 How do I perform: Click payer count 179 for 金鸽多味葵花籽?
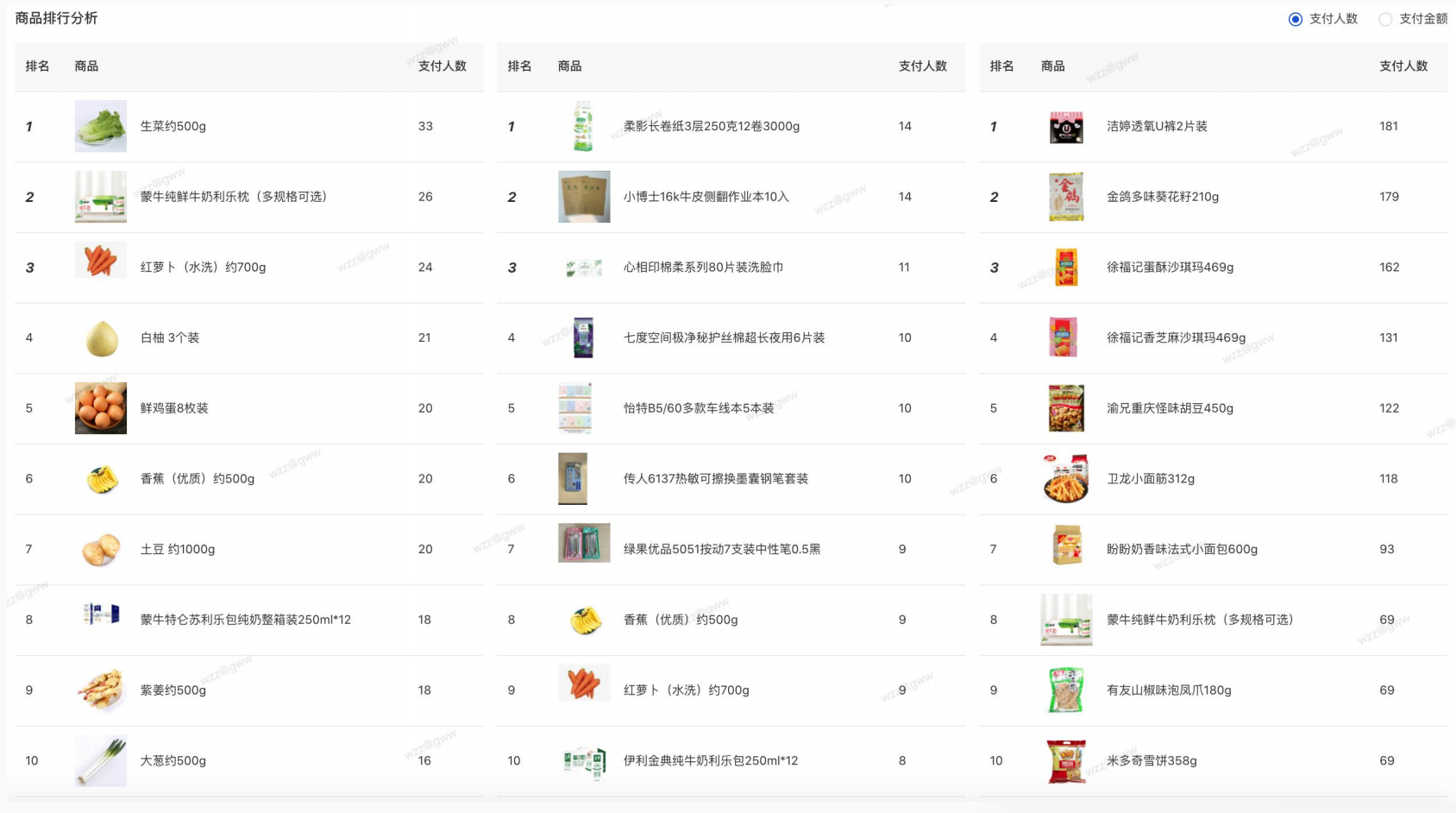(1389, 197)
